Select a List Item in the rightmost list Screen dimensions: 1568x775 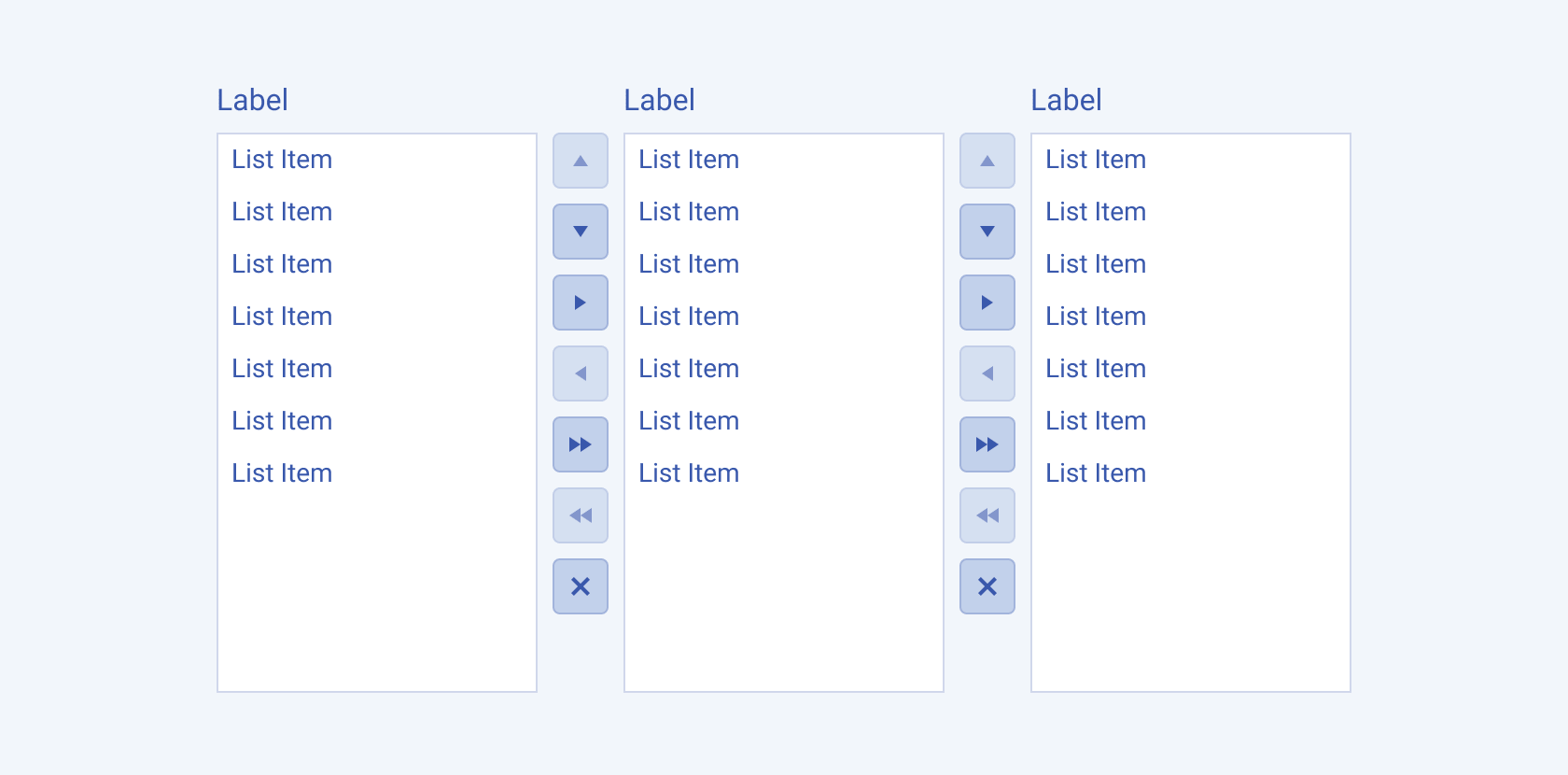1096,264
